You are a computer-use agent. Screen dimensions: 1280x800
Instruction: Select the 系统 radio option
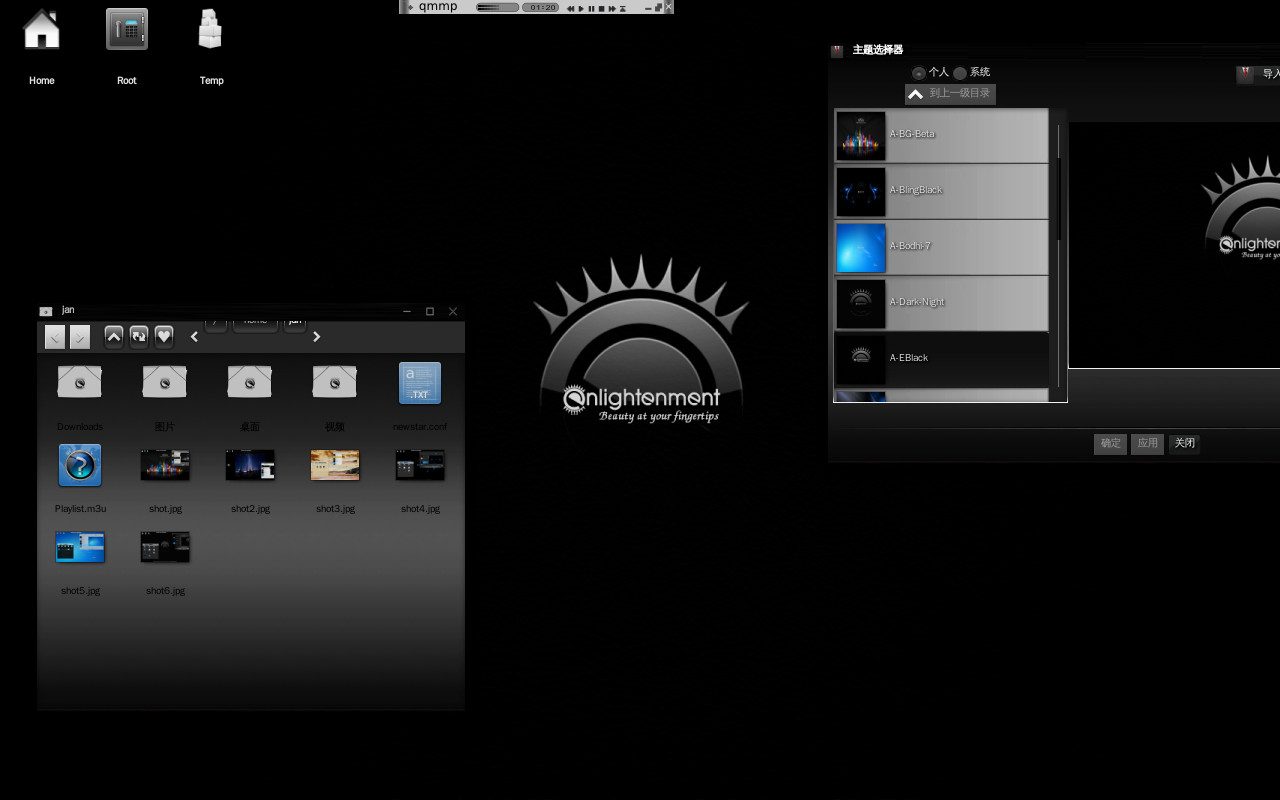coord(971,72)
